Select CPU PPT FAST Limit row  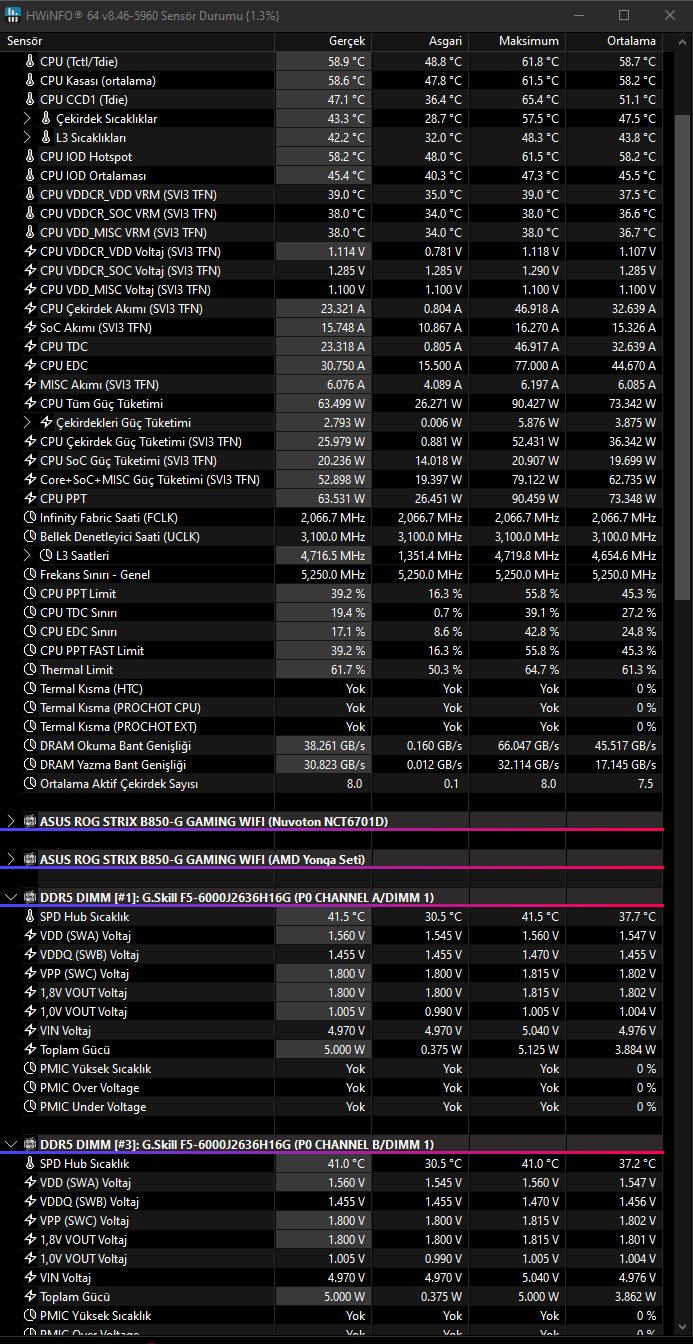331,650
